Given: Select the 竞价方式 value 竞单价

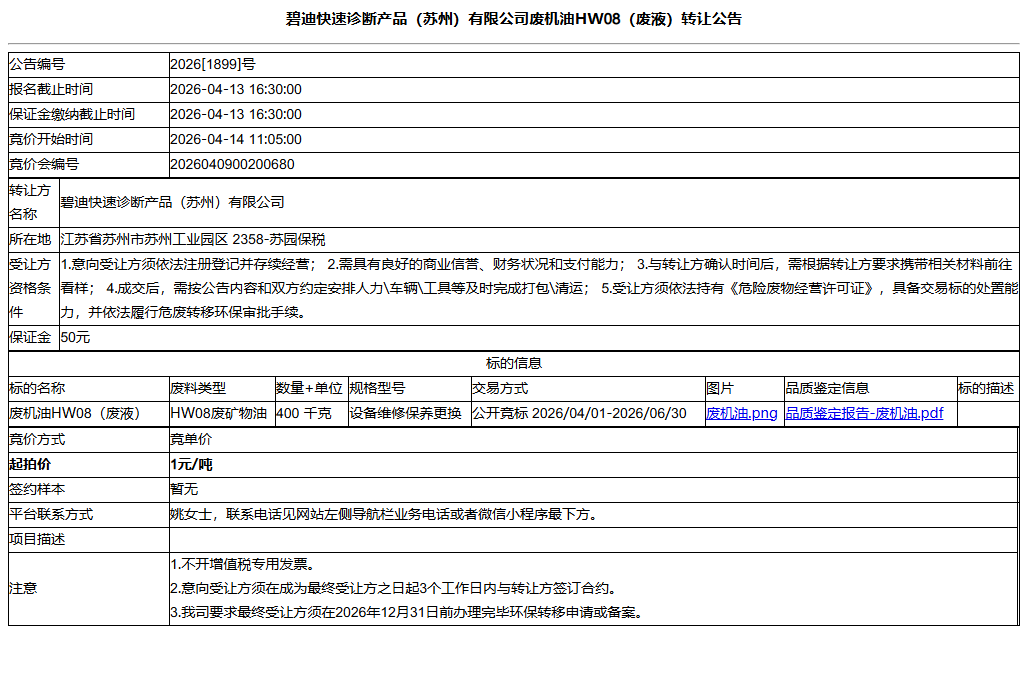Looking at the screenshot, I should (x=191, y=439).
